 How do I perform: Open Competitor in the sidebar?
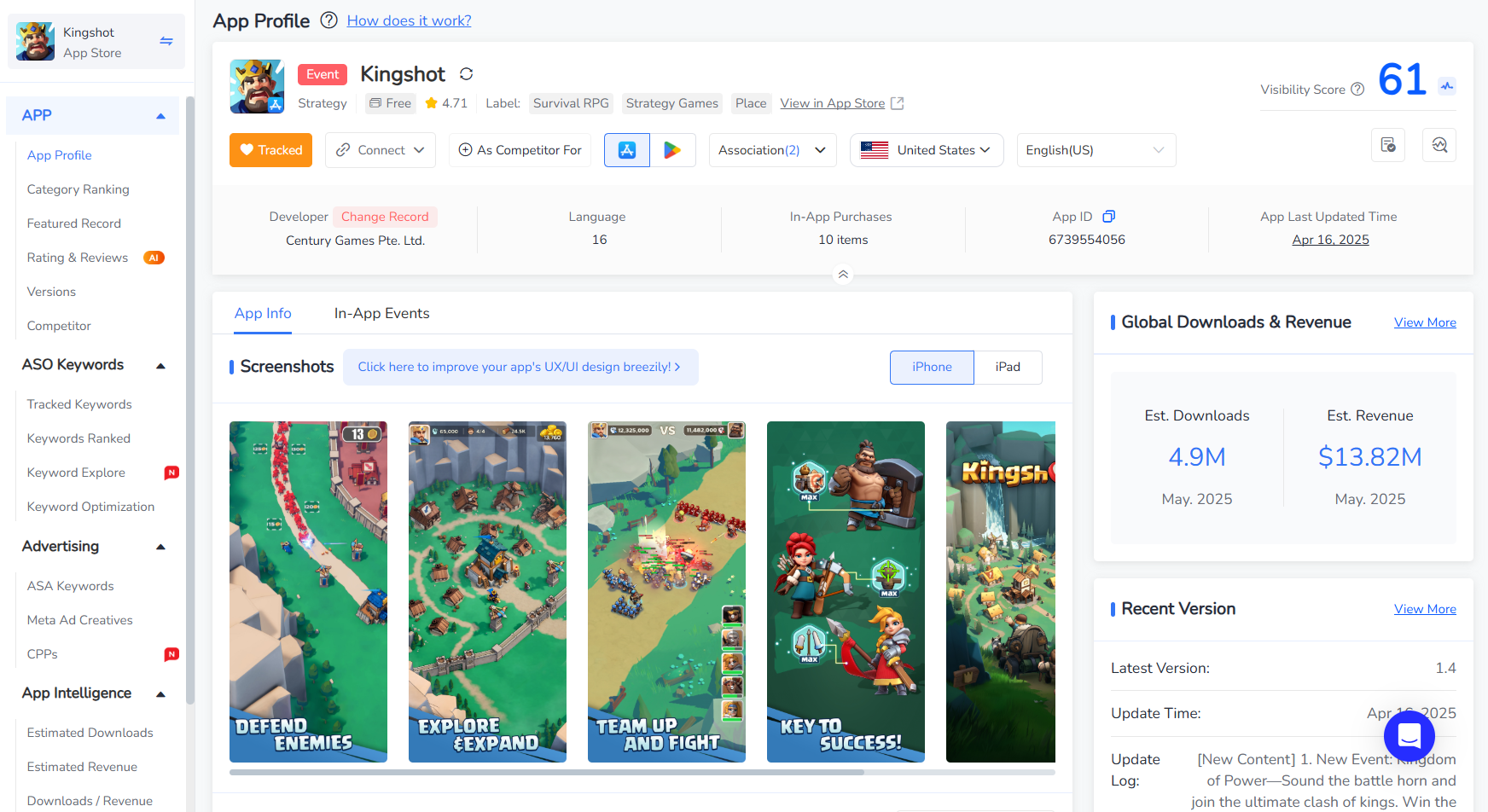pyautogui.click(x=58, y=326)
